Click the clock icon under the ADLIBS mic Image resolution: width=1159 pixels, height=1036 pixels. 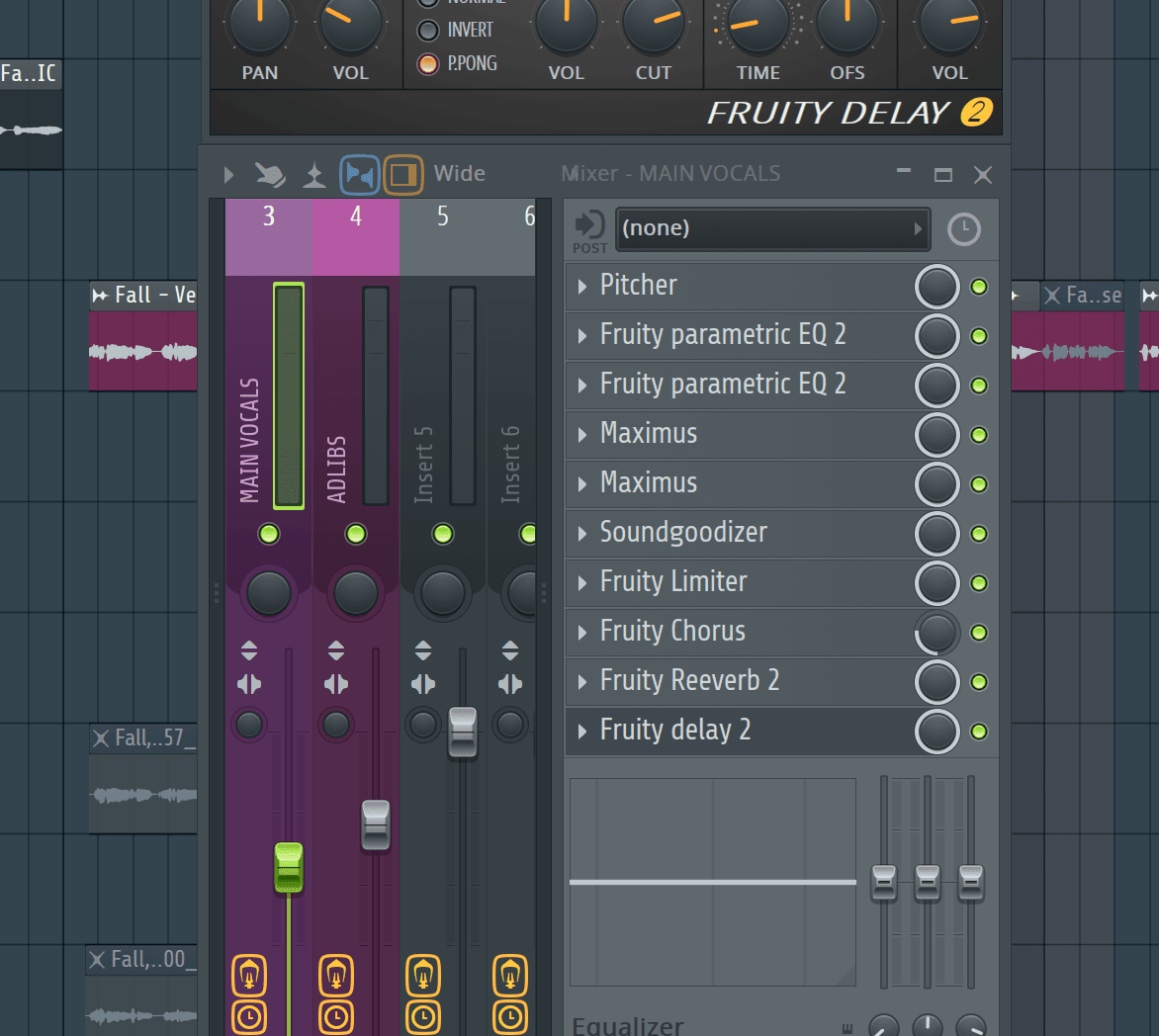pos(335,1015)
